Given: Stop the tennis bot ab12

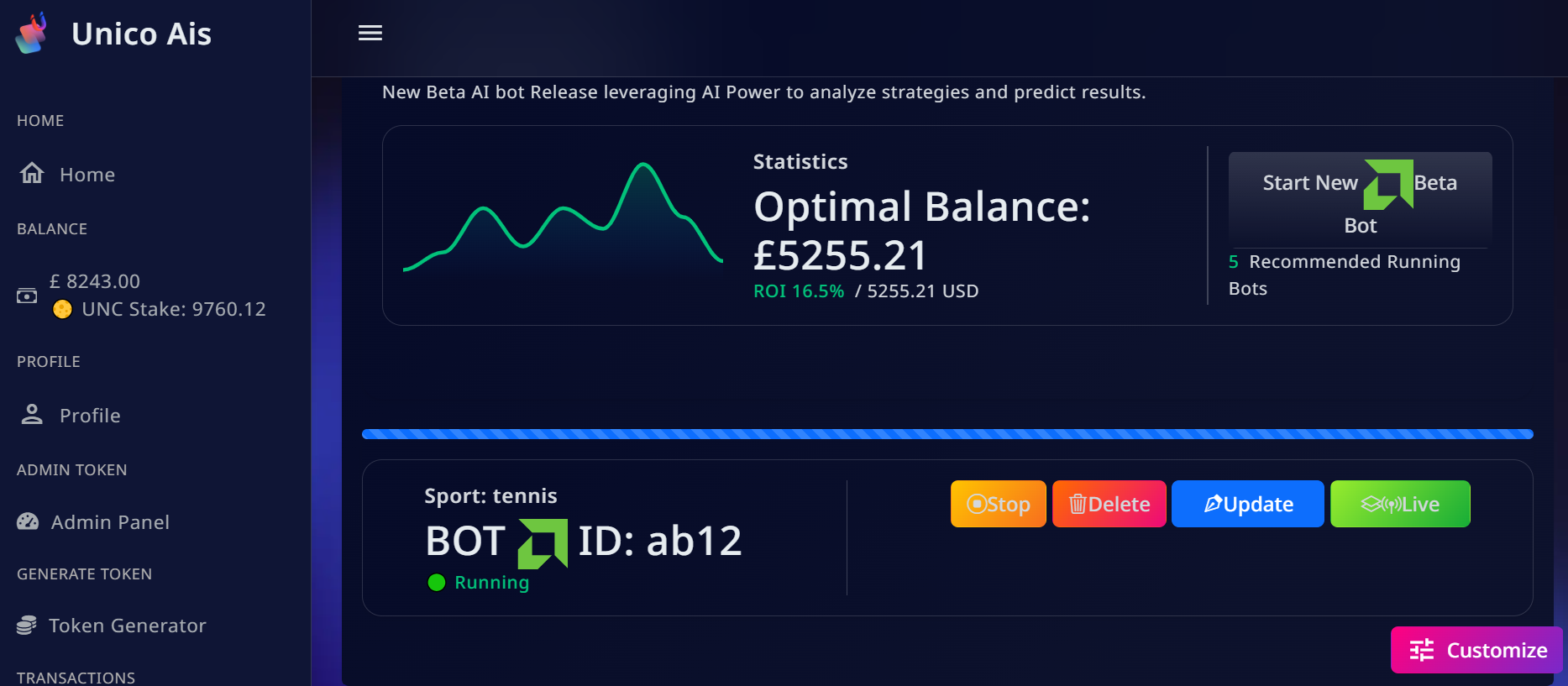Looking at the screenshot, I should pyautogui.click(x=998, y=504).
